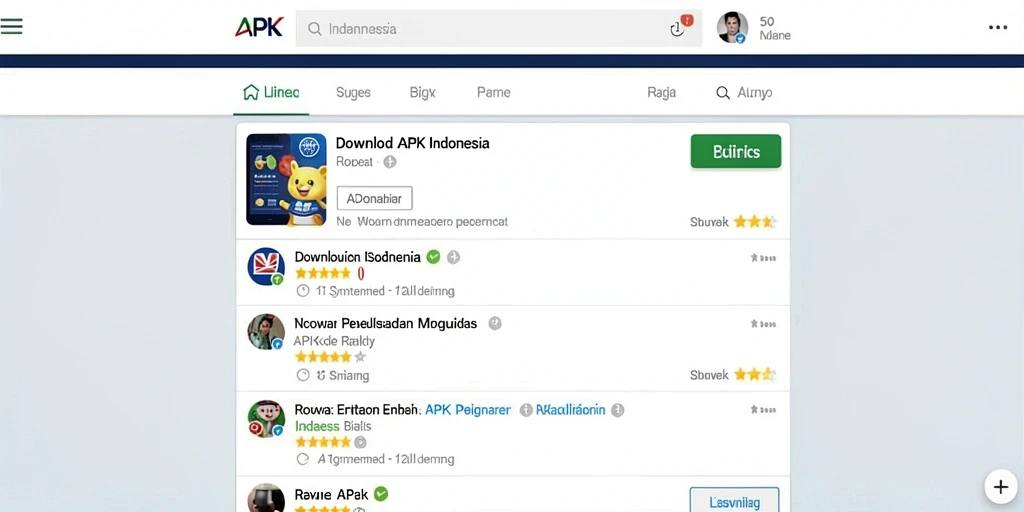1024x512 pixels.
Task: Open the Ncowar Peredlsadan Moguidas avatar
Action: (266, 332)
